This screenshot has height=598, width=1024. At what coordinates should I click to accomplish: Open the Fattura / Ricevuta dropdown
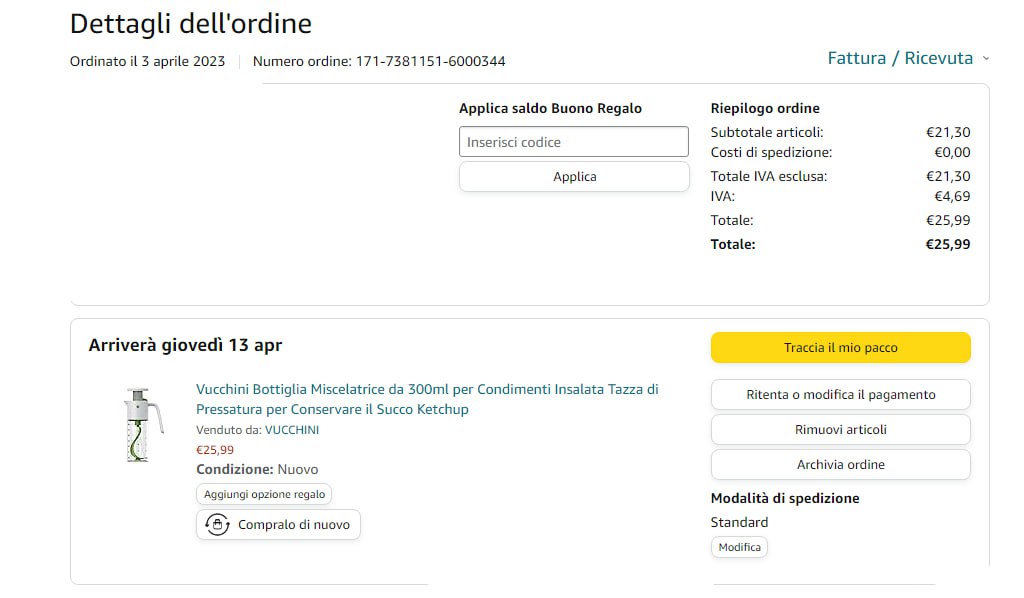click(899, 58)
